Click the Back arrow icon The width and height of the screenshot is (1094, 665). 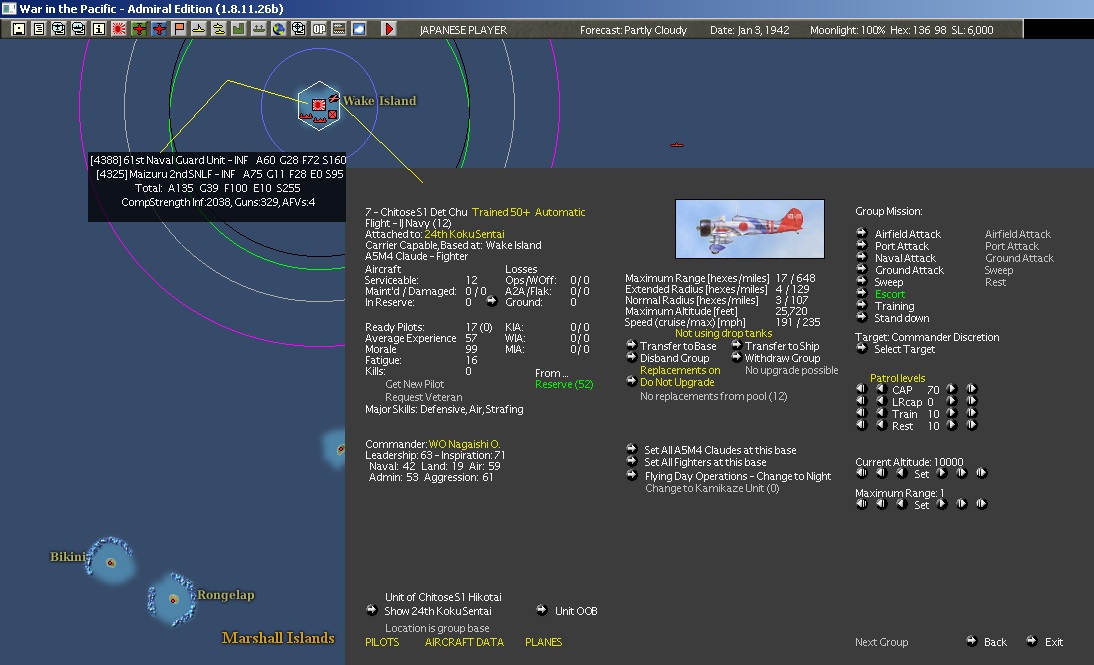tap(971, 641)
